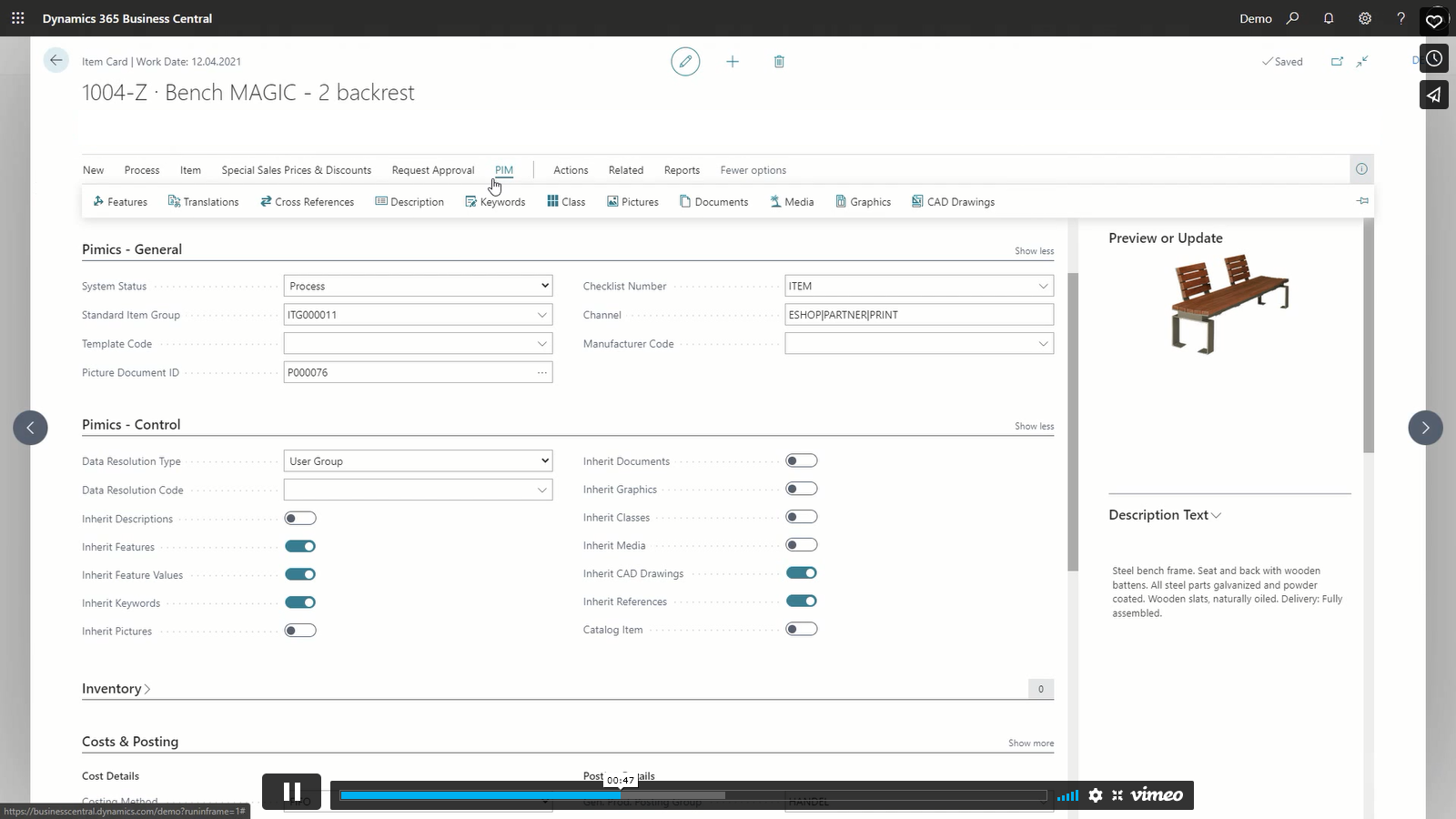Toggle Inherit Documents switch

(x=802, y=460)
